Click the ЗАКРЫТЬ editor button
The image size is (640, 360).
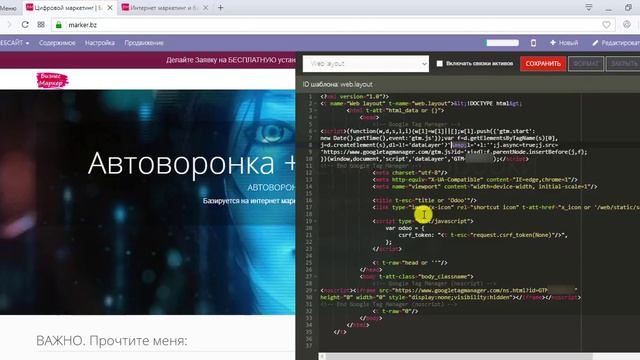pos(623,64)
